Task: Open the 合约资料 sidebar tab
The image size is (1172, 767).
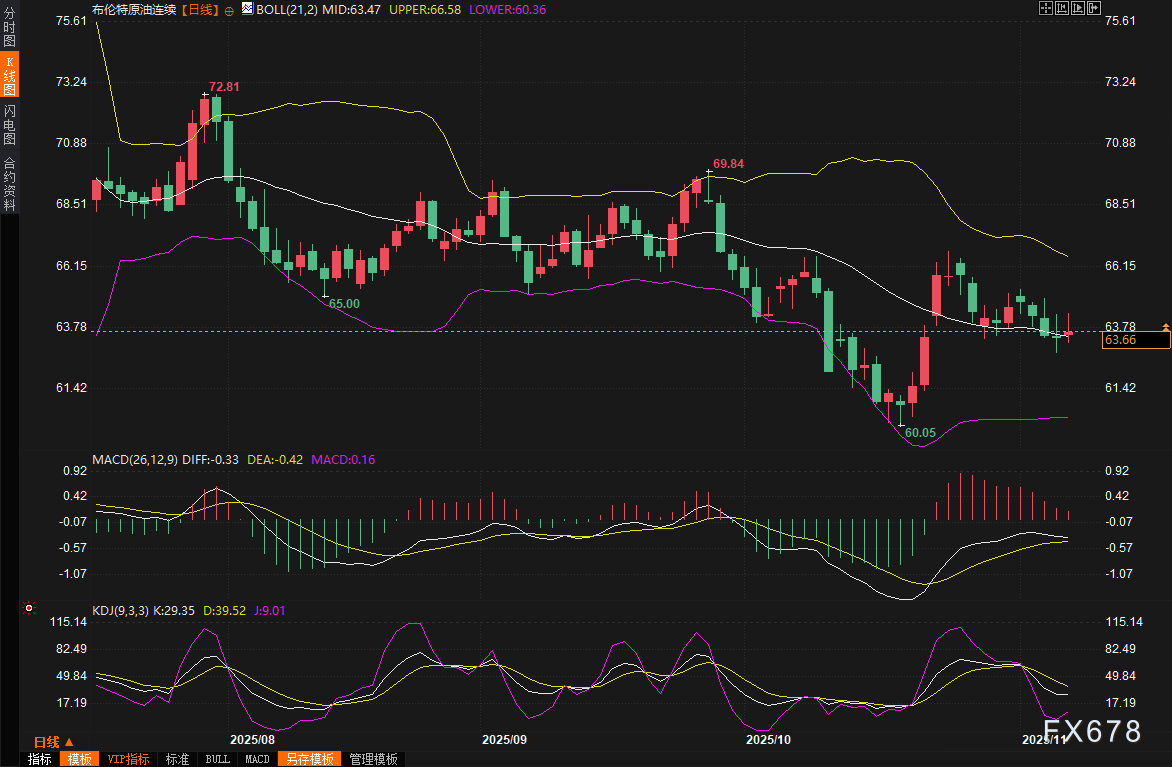Action: pyautogui.click(x=10, y=183)
